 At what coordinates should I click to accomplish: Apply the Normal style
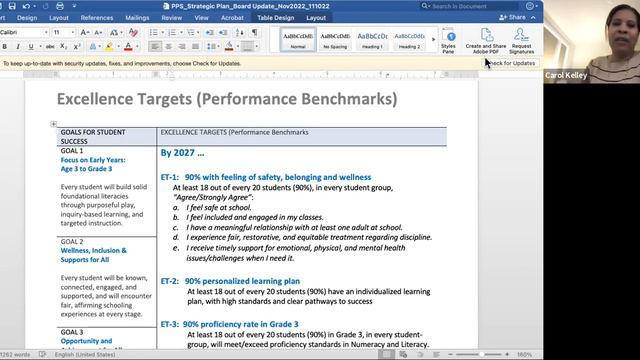pyautogui.click(x=298, y=40)
